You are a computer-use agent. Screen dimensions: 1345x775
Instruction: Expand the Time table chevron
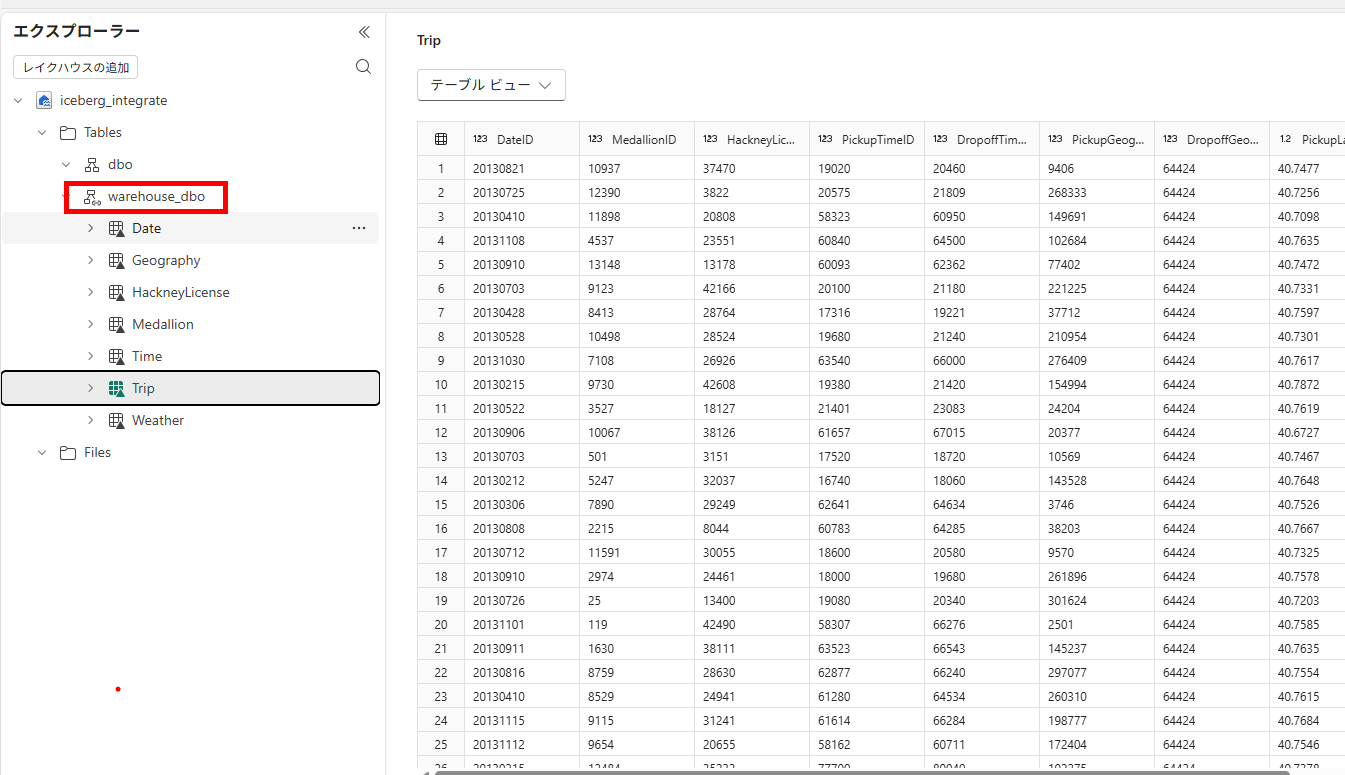[90, 356]
